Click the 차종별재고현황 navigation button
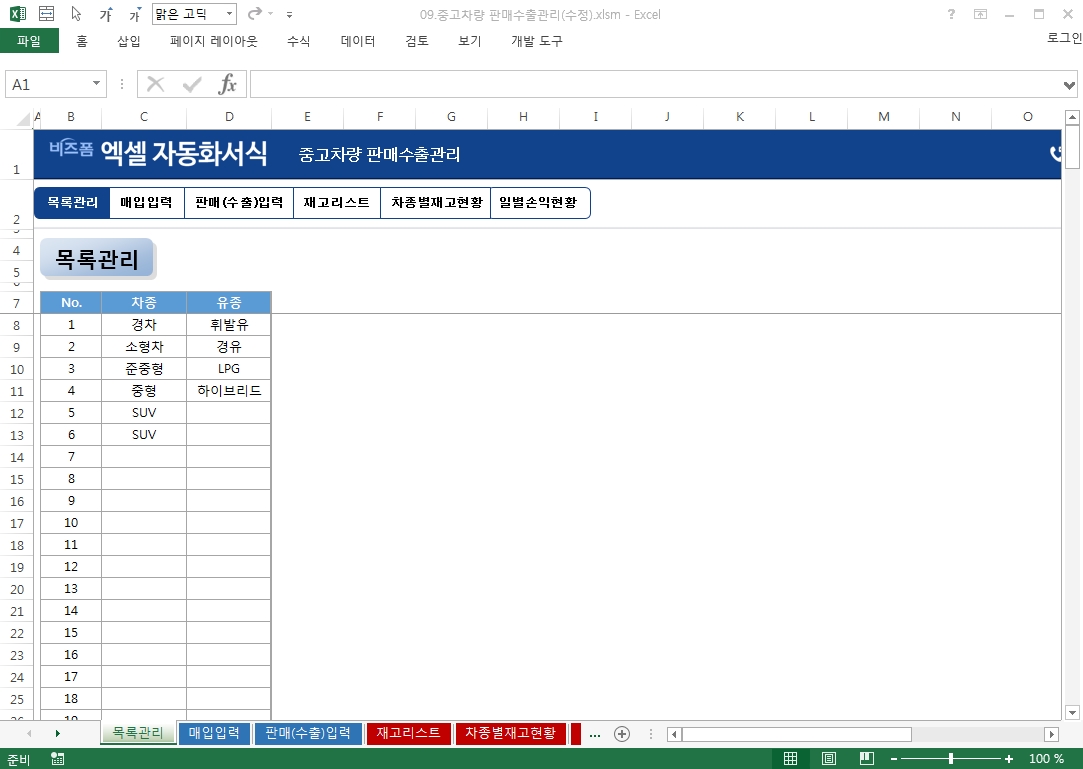 (436, 202)
